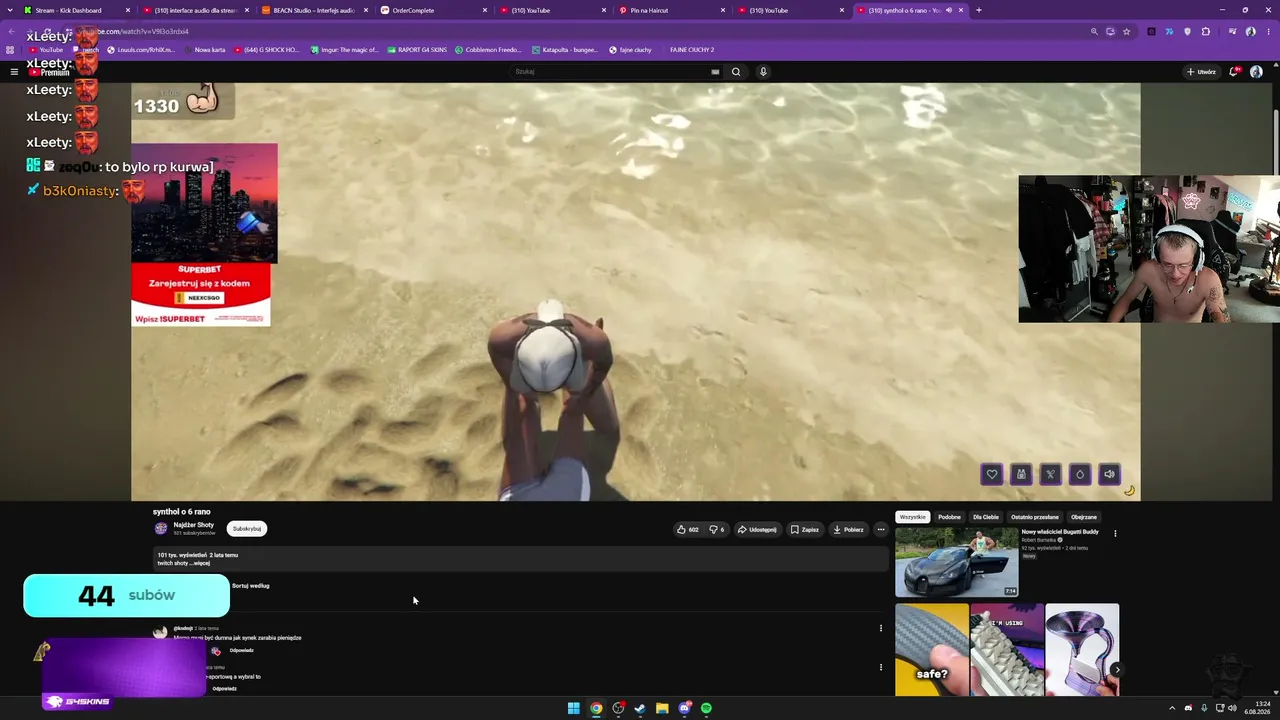The height and width of the screenshot is (720, 1280).
Task: Open the Najdżer Shoty channel name link
Action: [194, 525]
